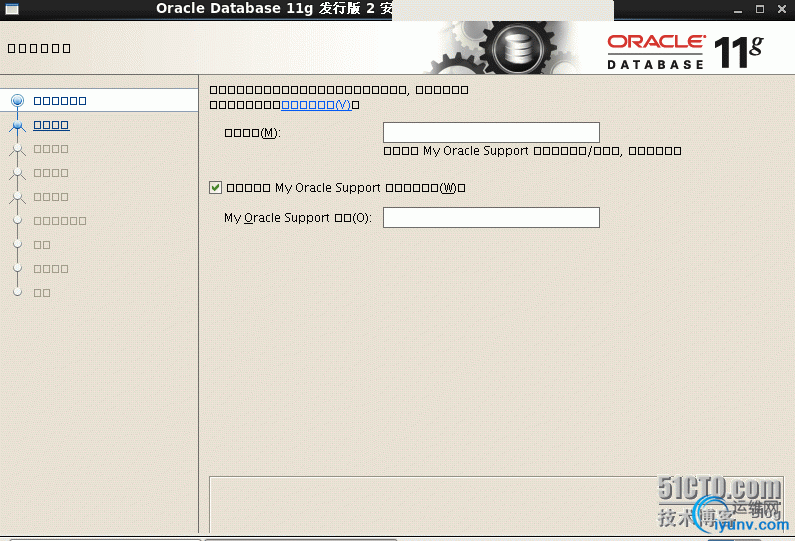This screenshot has width=795, height=541.
Task: Open the blue underlined (V) details link
Action: click(x=316, y=105)
